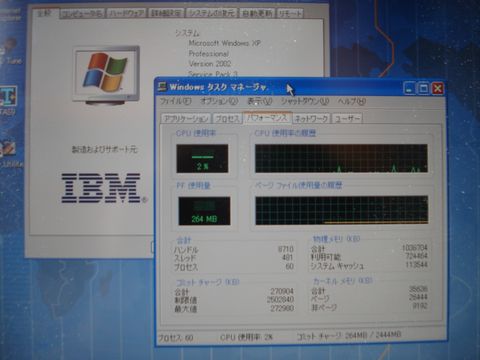This screenshot has width=480, height=360.
Task: Click the CPU usage gauge
Action: point(202,158)
